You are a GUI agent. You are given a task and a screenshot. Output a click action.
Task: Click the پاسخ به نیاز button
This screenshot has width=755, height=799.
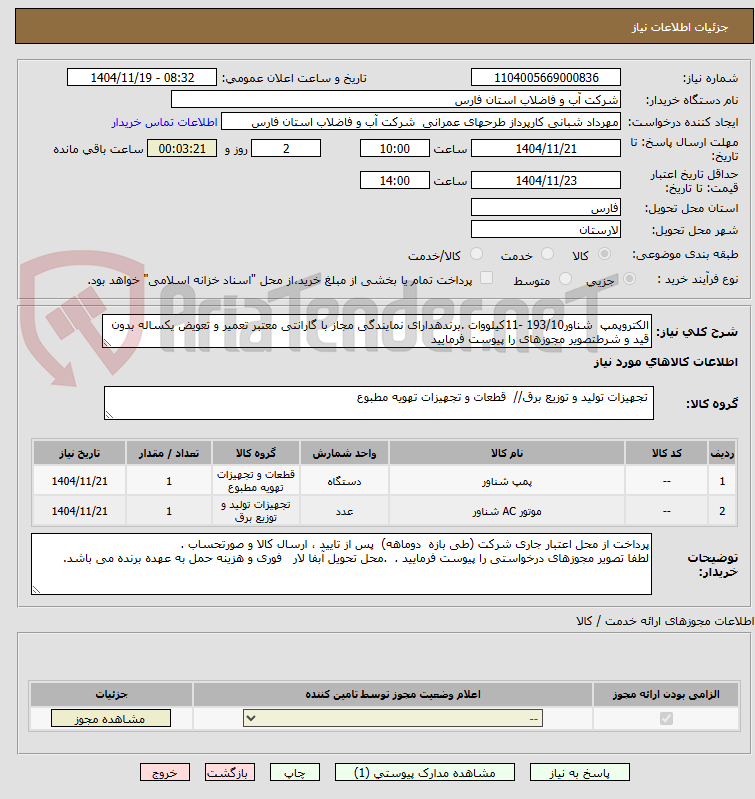pyautogui.click(x=579, y=773)
